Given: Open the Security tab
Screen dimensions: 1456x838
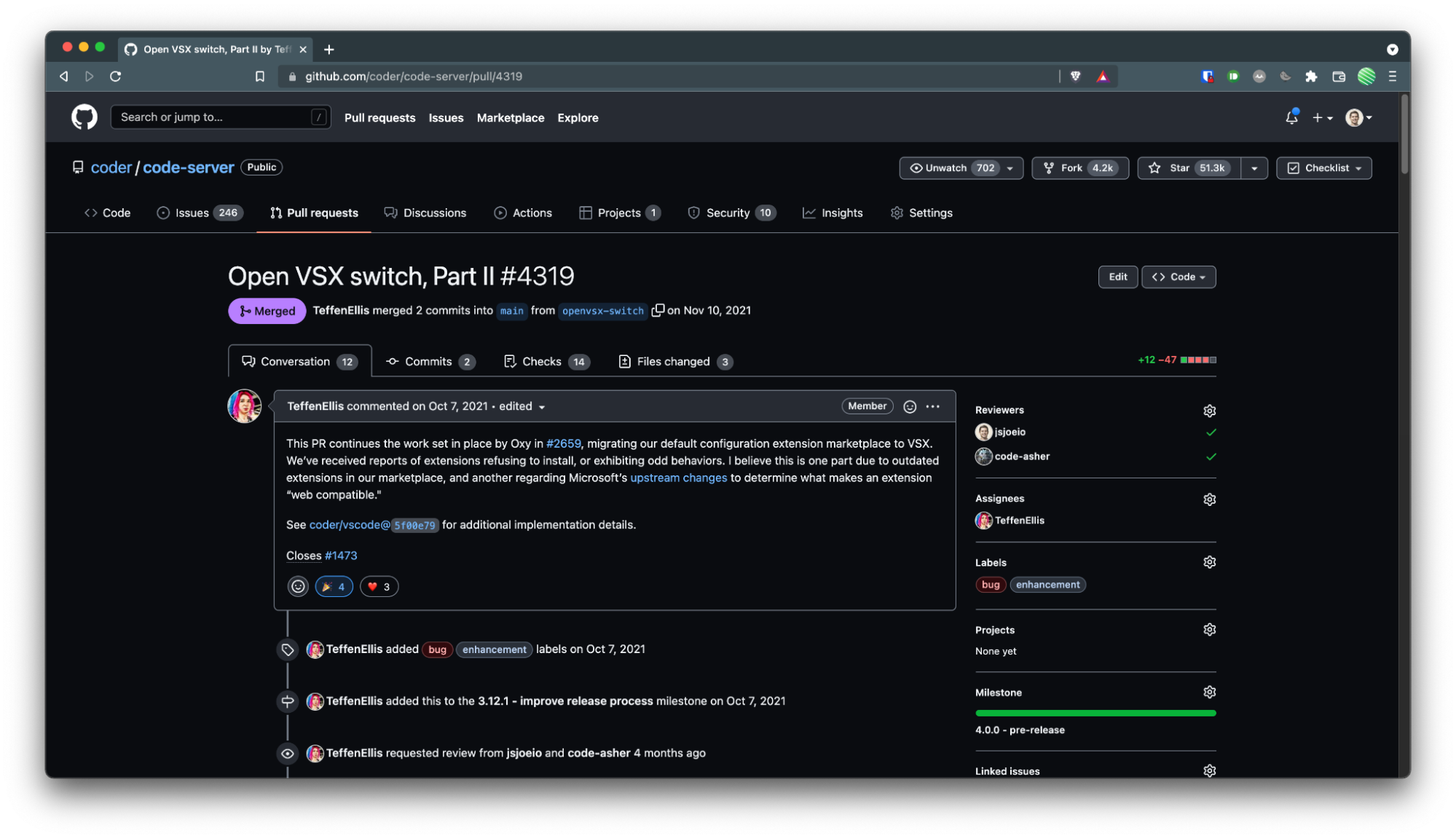Looking at the screenshot, I should 731,213.
